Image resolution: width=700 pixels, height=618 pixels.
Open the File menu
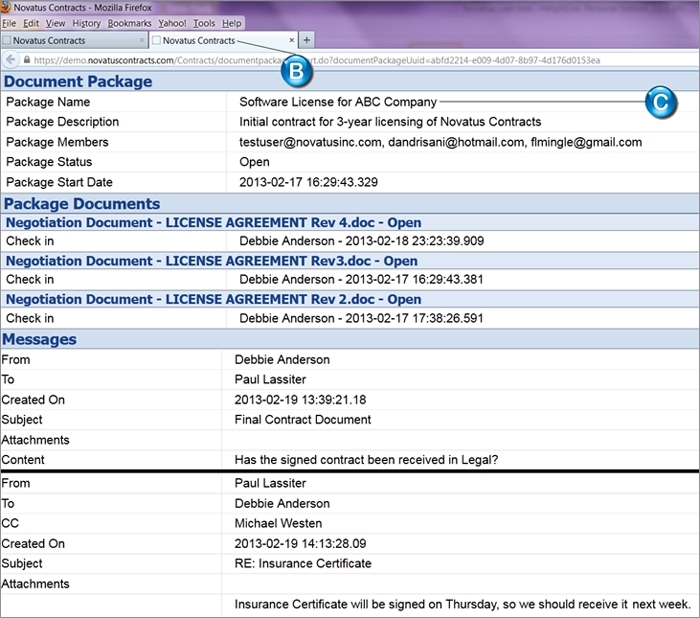pos(9,23)
